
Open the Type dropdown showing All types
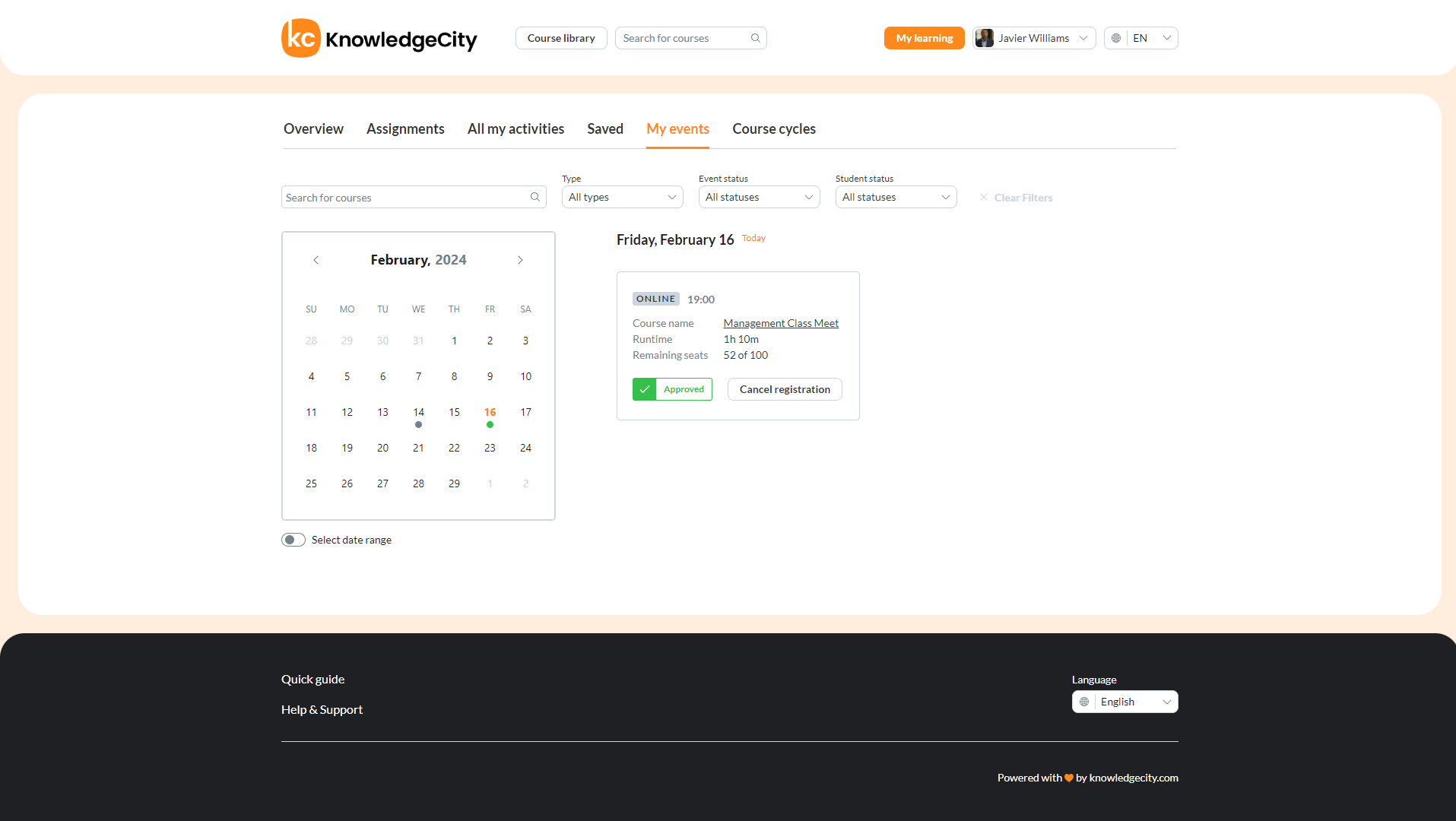click(622, 197)
